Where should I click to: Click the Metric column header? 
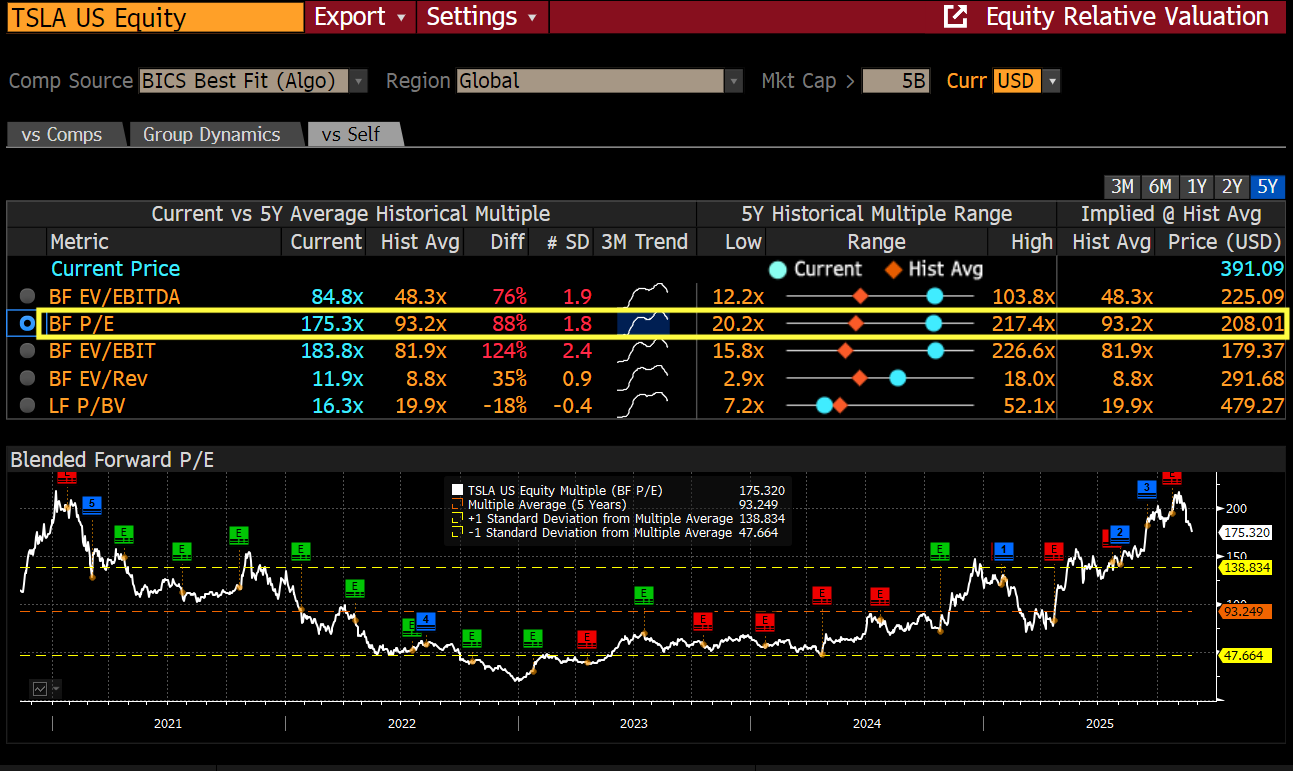click(x=79, y=242)
